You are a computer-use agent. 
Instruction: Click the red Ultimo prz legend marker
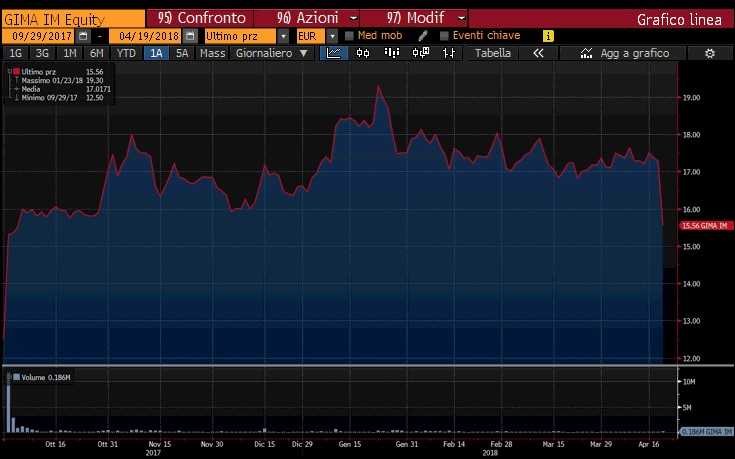coord(16,72)
